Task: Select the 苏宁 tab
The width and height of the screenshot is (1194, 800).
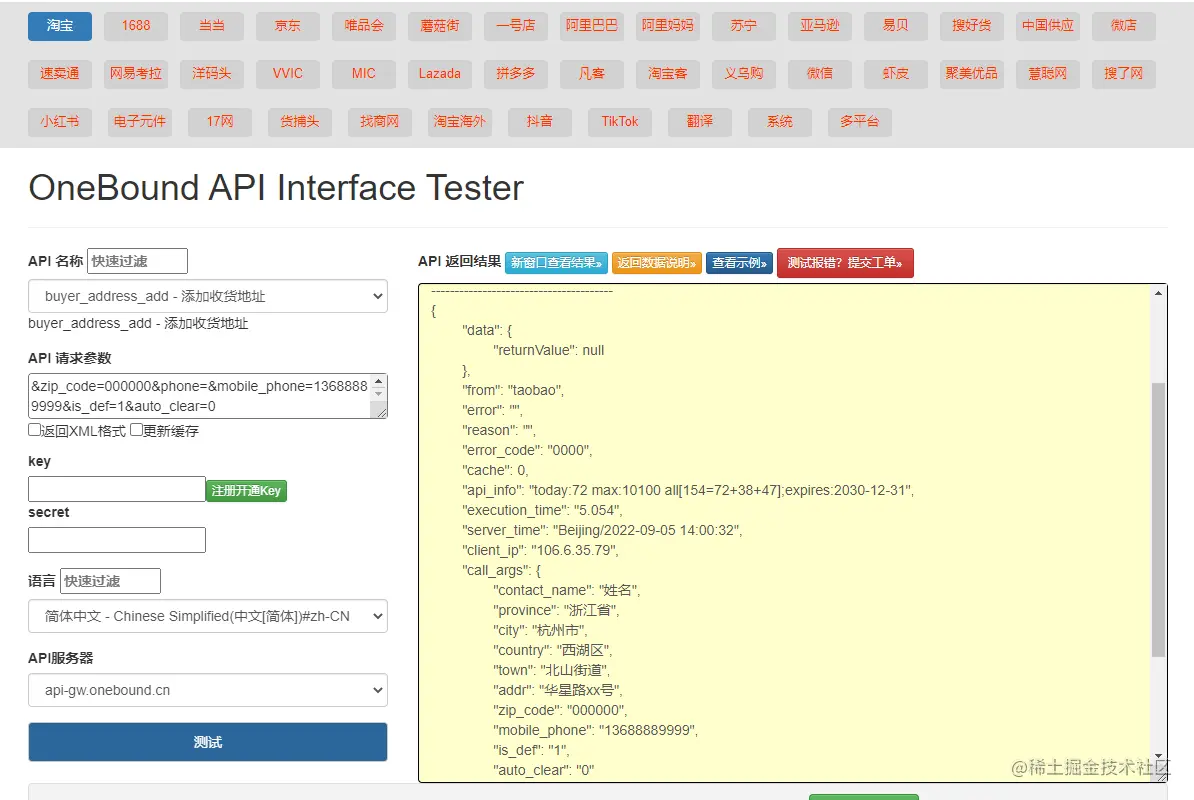Action: [x=744, y=26]
